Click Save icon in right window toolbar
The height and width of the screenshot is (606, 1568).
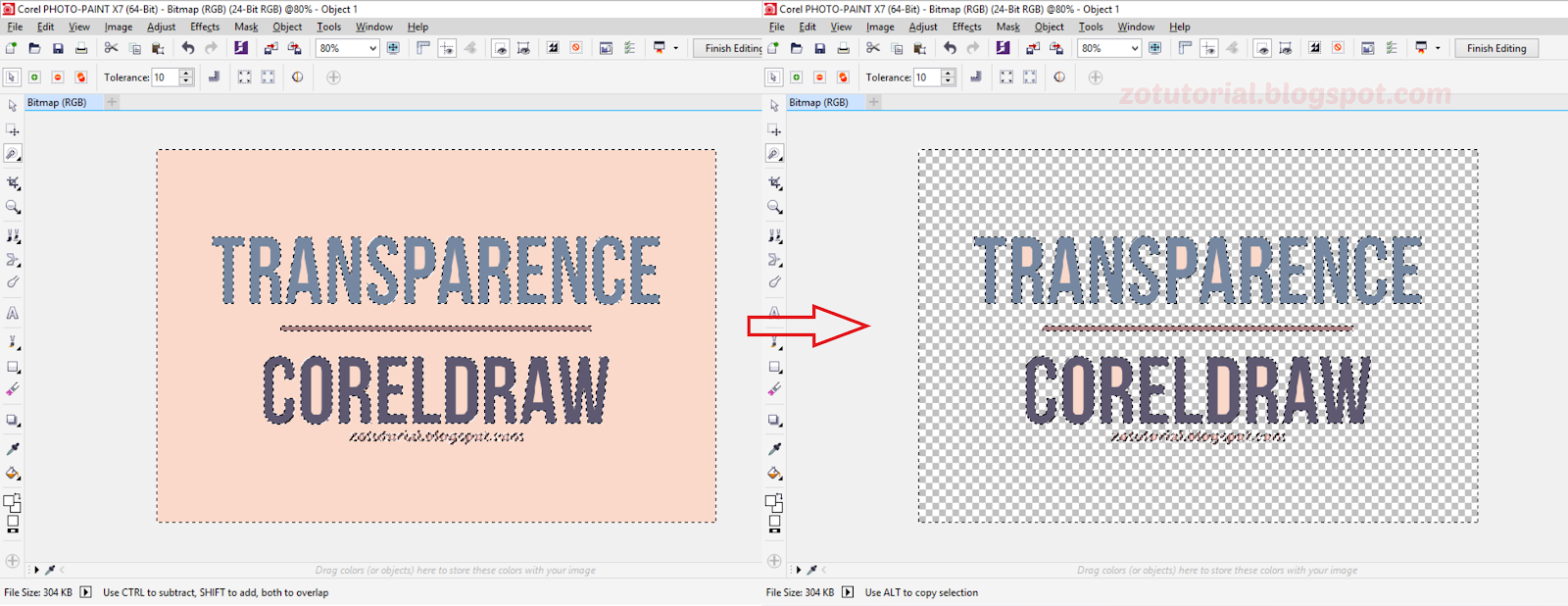click(x=820, y=48)
